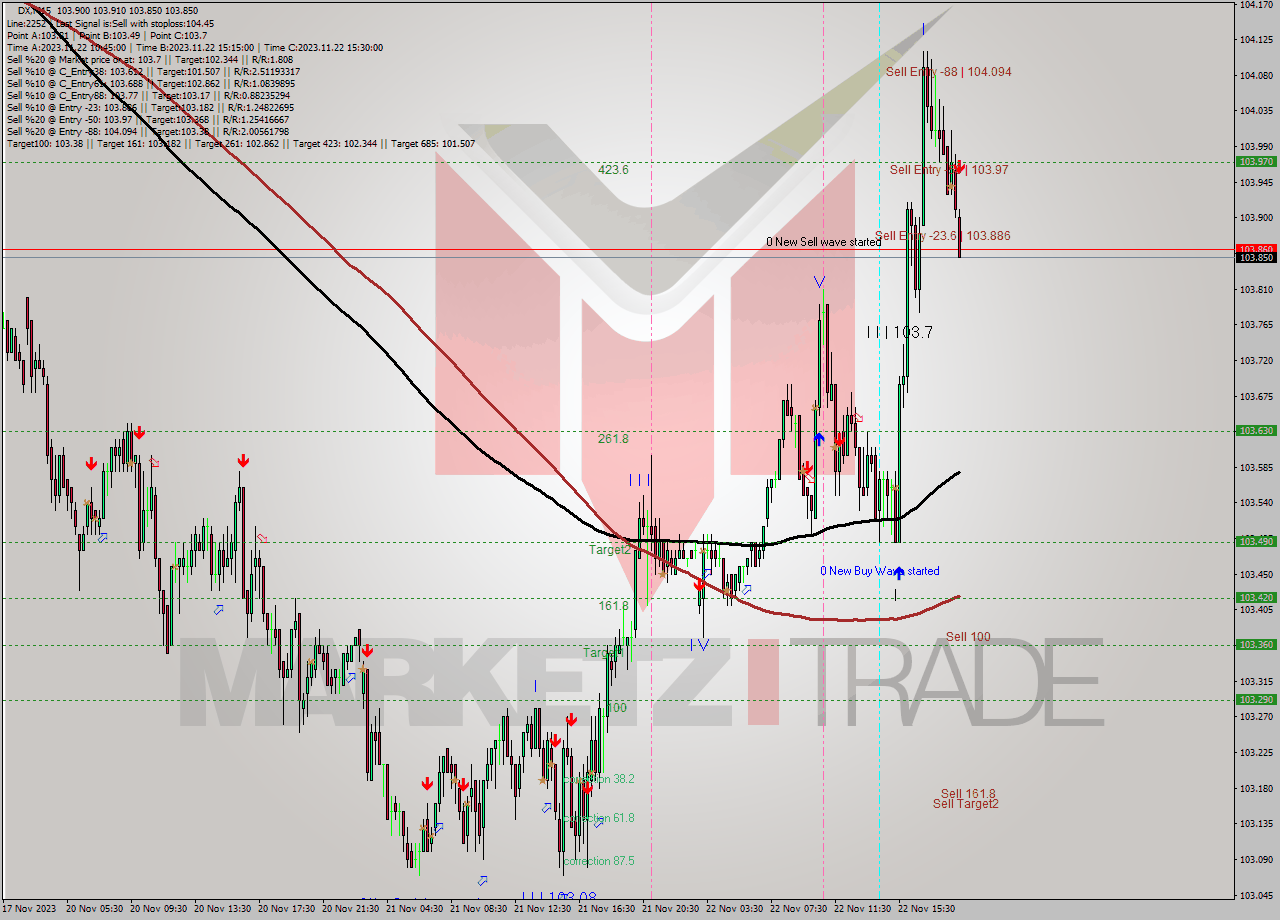Click the '0 New Sell wave started' text
The width and height of the screenshot is (1280, 920).
tap(824, 242)
